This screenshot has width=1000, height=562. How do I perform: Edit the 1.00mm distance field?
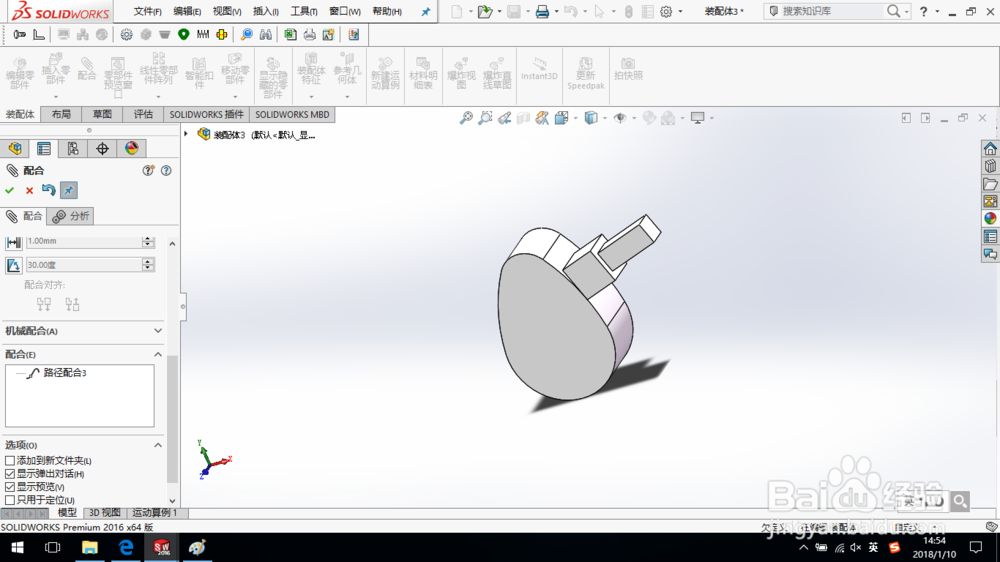click(x=84, y=241)
